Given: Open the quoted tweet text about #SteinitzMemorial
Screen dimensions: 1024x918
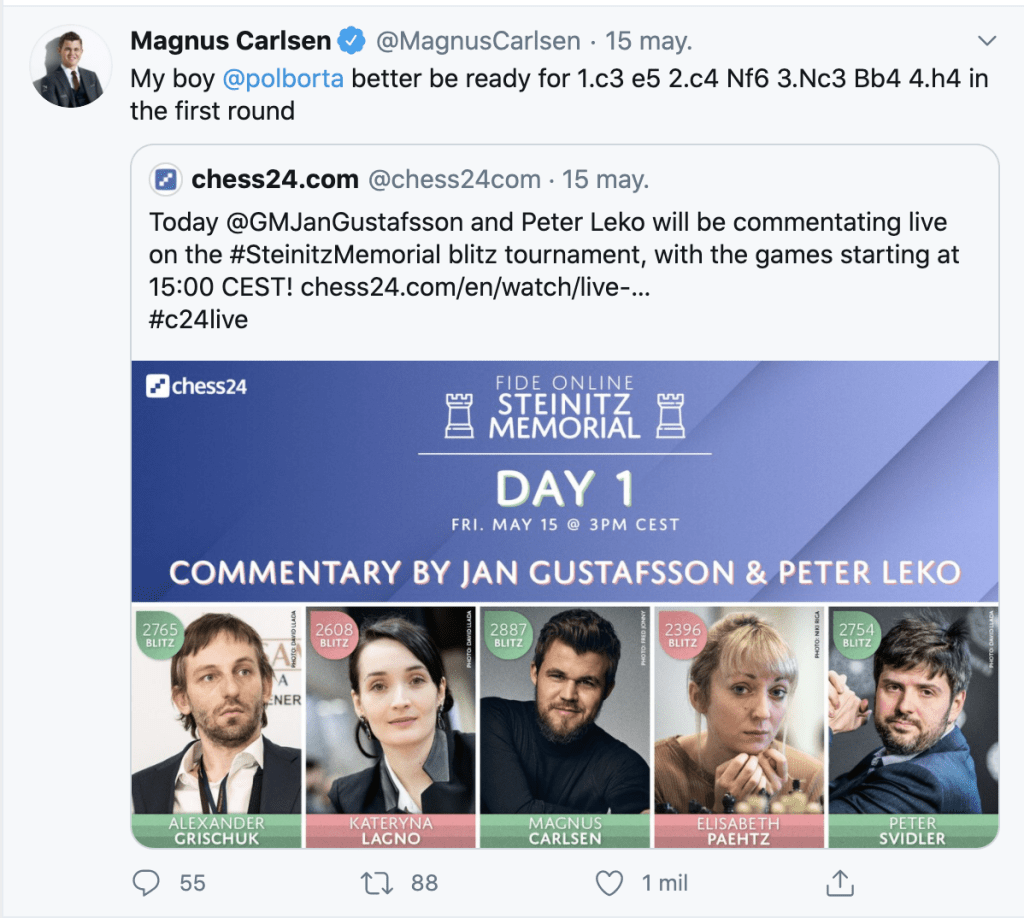Looking at the screenshot, I should (x=550, y=254).
